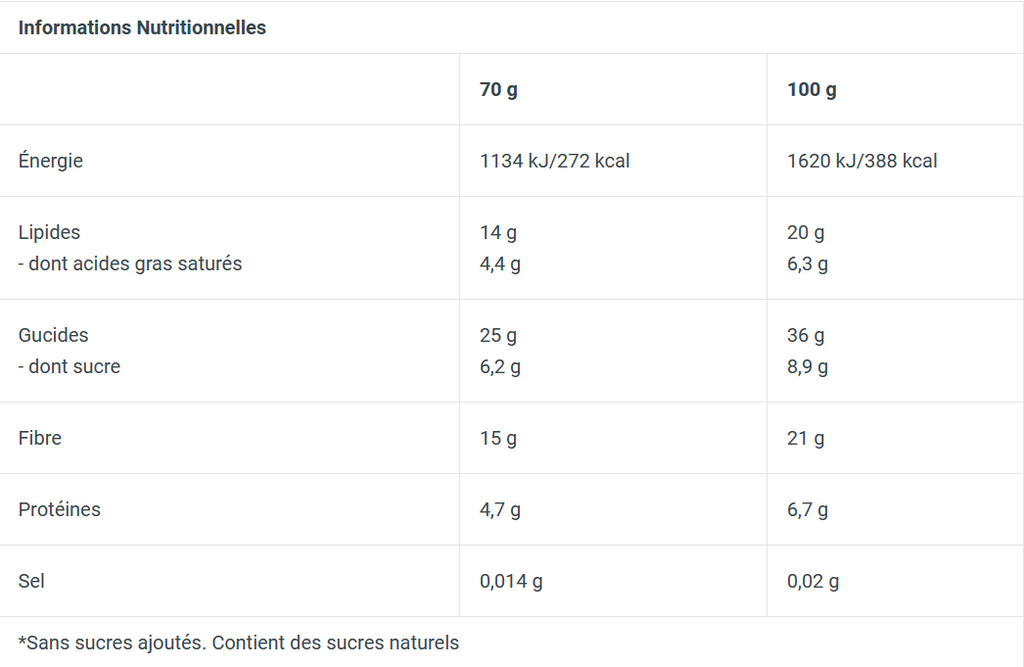Select the "Lipides" row label

point(49,232)
